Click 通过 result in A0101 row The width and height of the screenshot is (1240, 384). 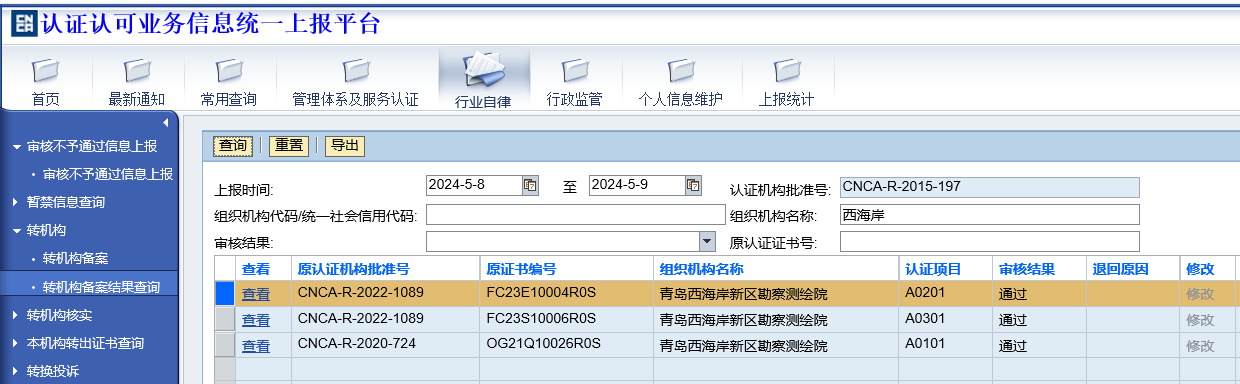(1013, 346)
